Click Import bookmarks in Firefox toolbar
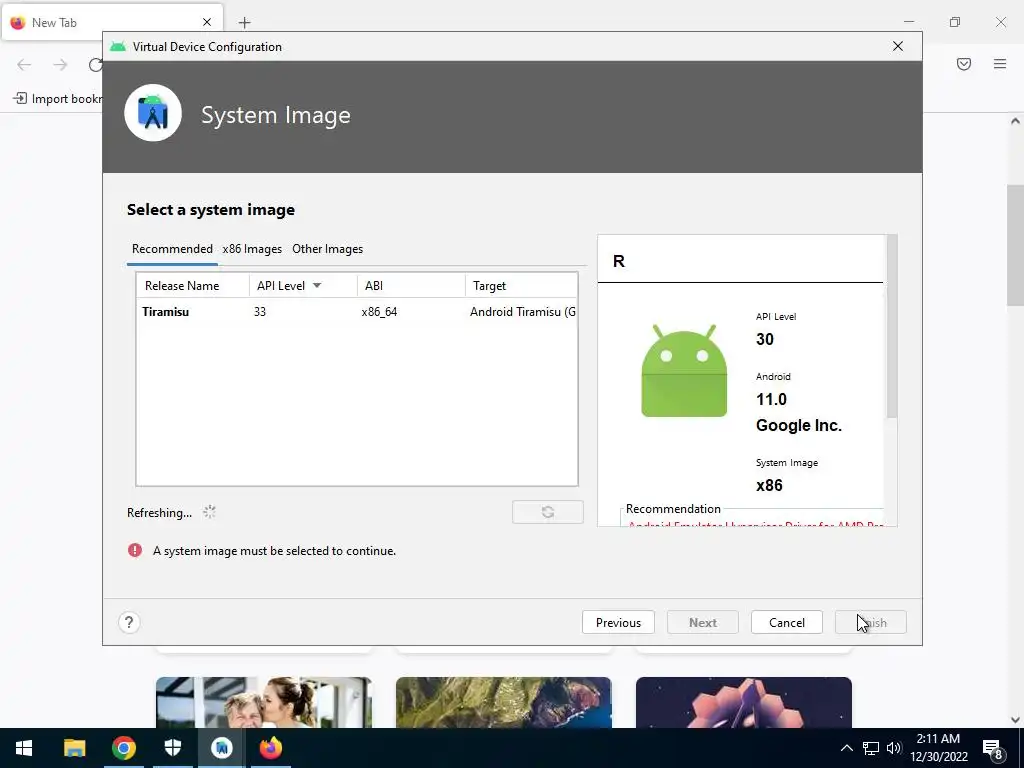Viewport: 1024px width, 768px height. coord(57,99)
